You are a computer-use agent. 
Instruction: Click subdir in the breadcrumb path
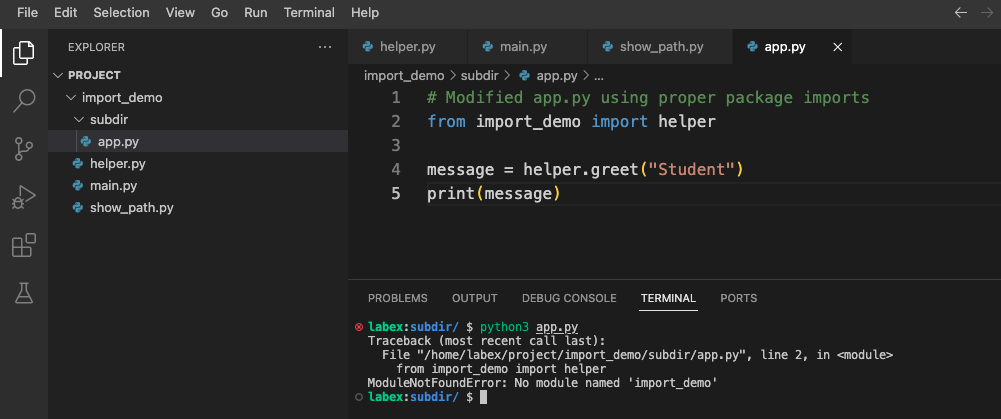click(479, 75)
